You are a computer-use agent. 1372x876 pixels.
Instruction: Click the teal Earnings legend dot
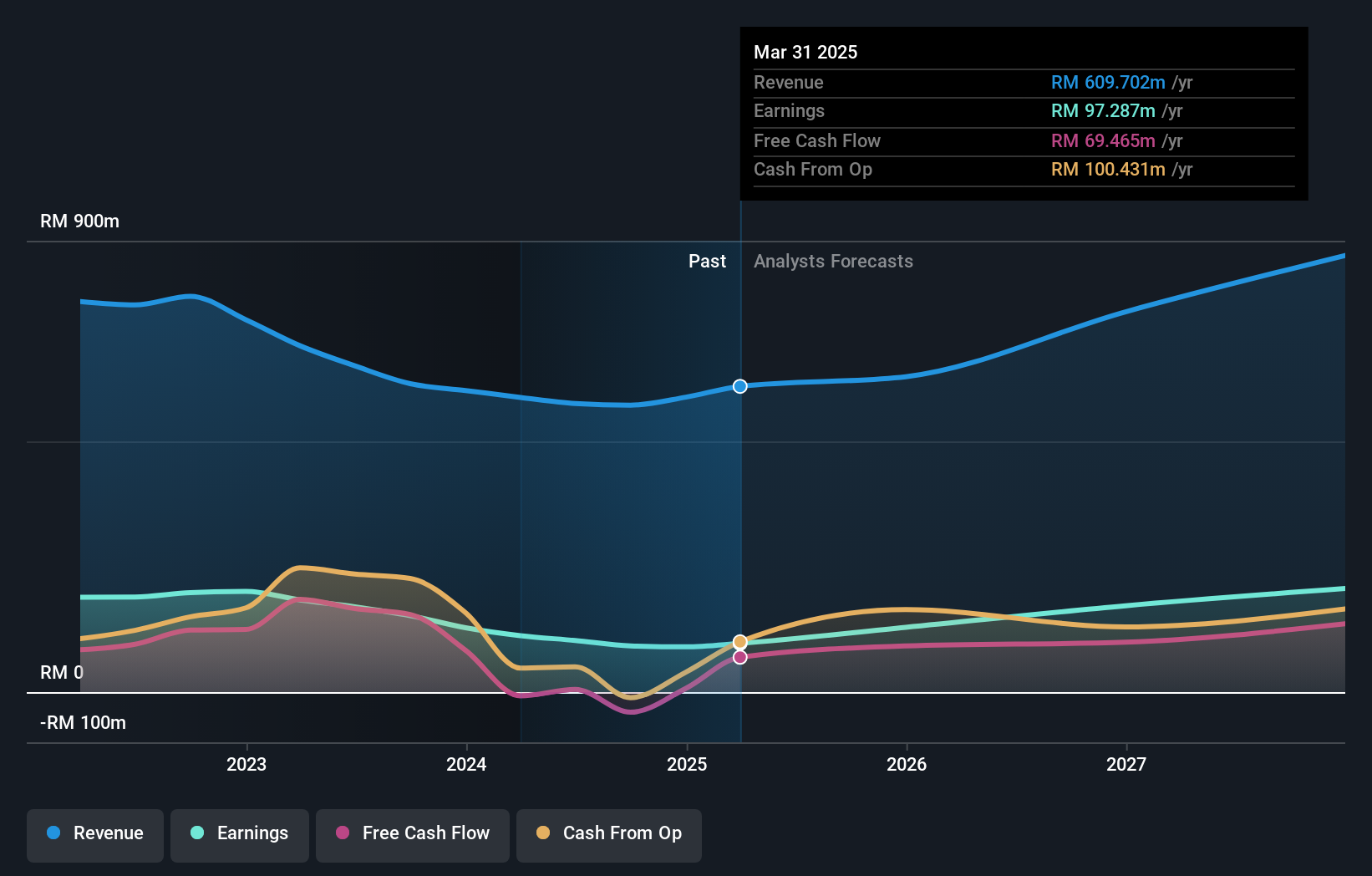click(x=197, y=833)
